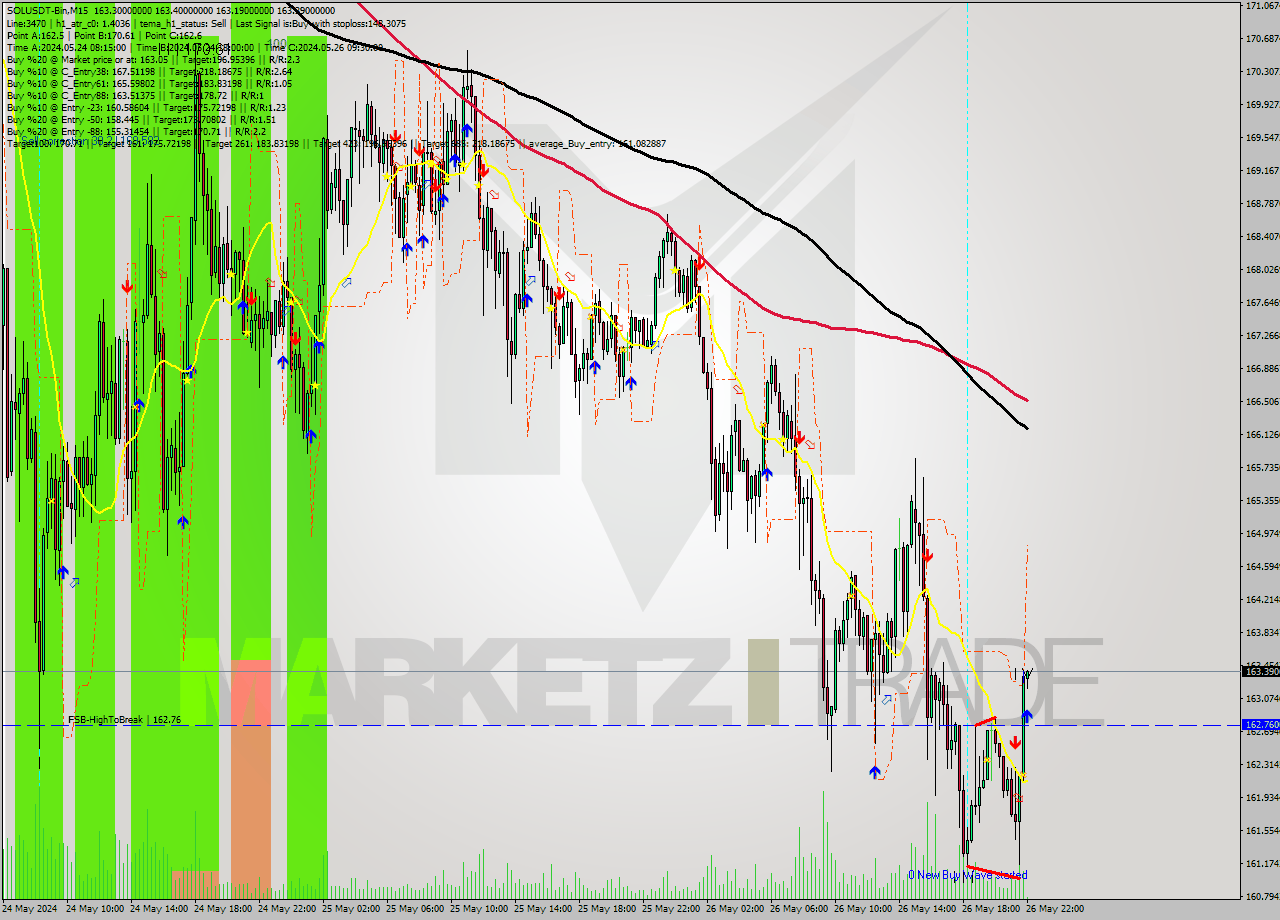Click the 161.174 price axis value

[x=1263, y=864]
